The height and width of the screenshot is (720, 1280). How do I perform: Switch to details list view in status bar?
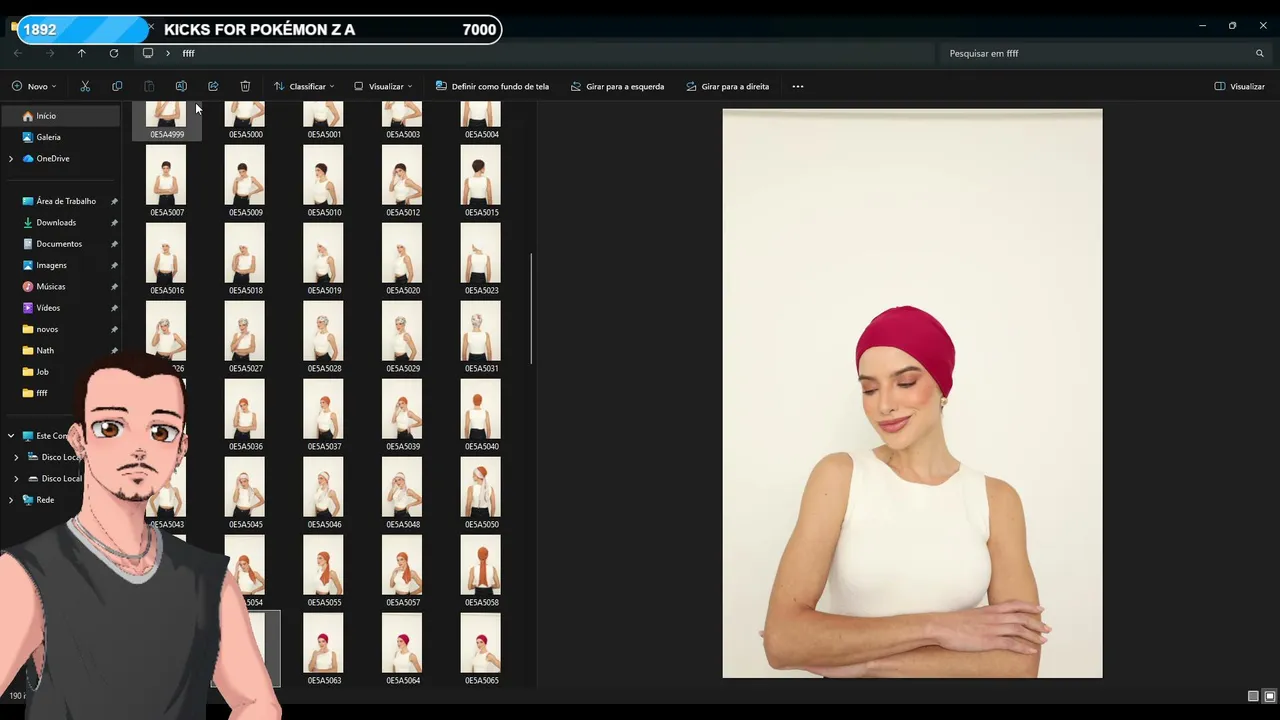click(1253, 696)
